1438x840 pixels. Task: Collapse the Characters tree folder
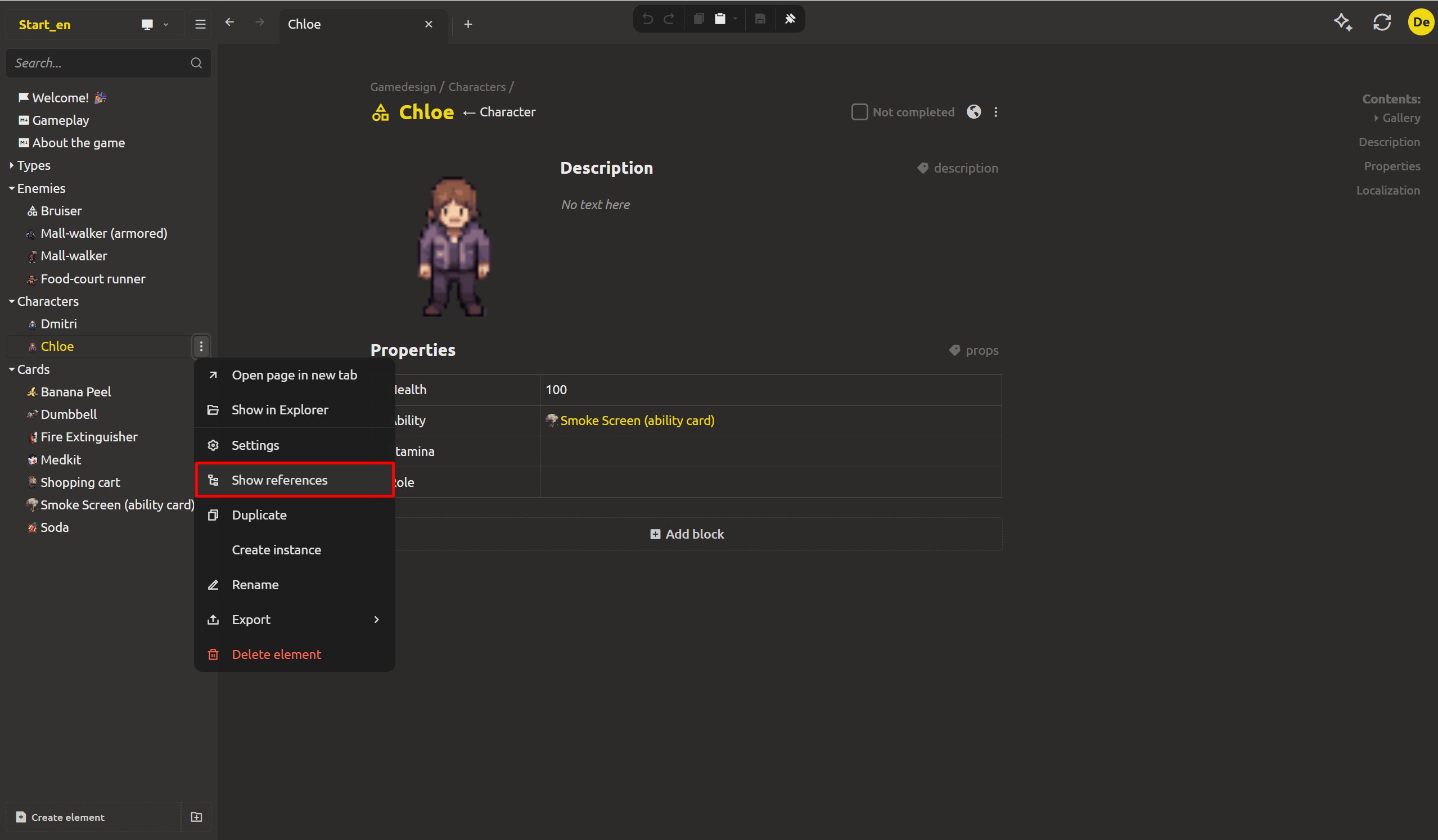point(11,301)
